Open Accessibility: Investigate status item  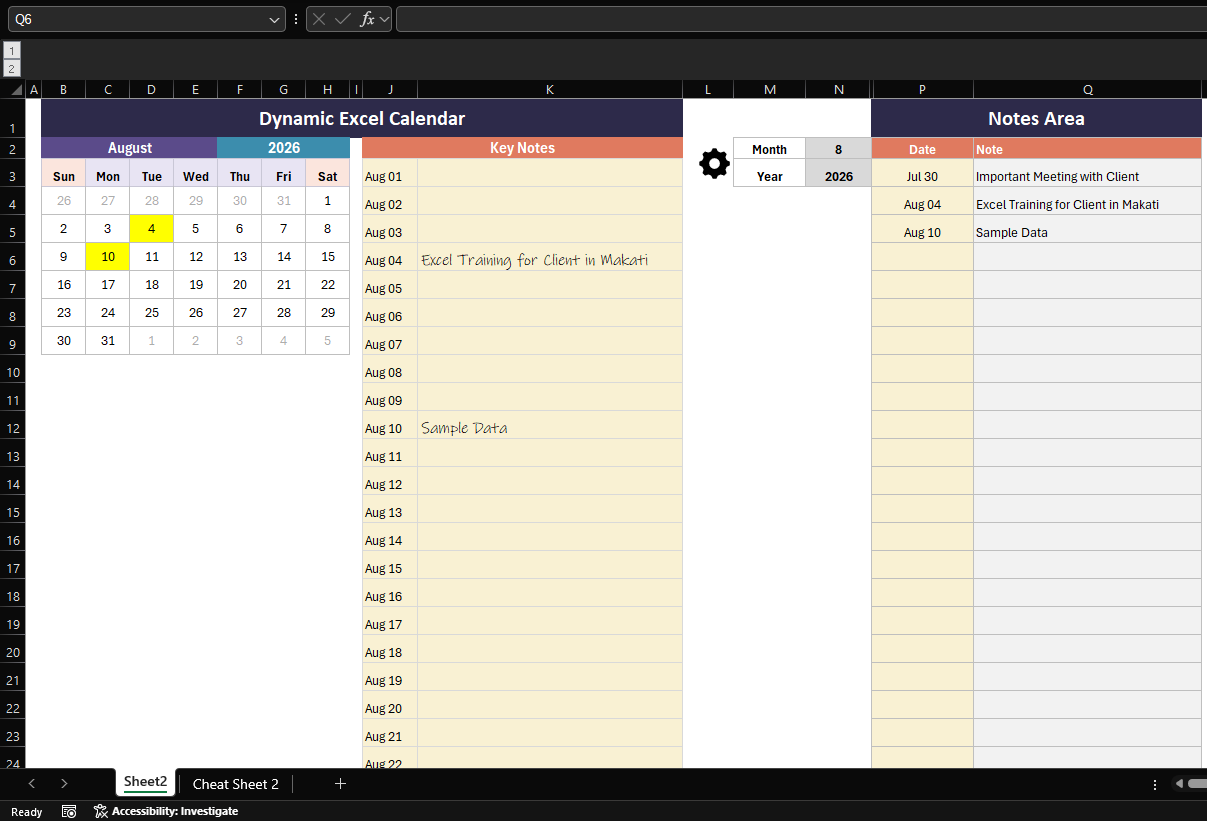pyautogui.click(x=166, y=811)
